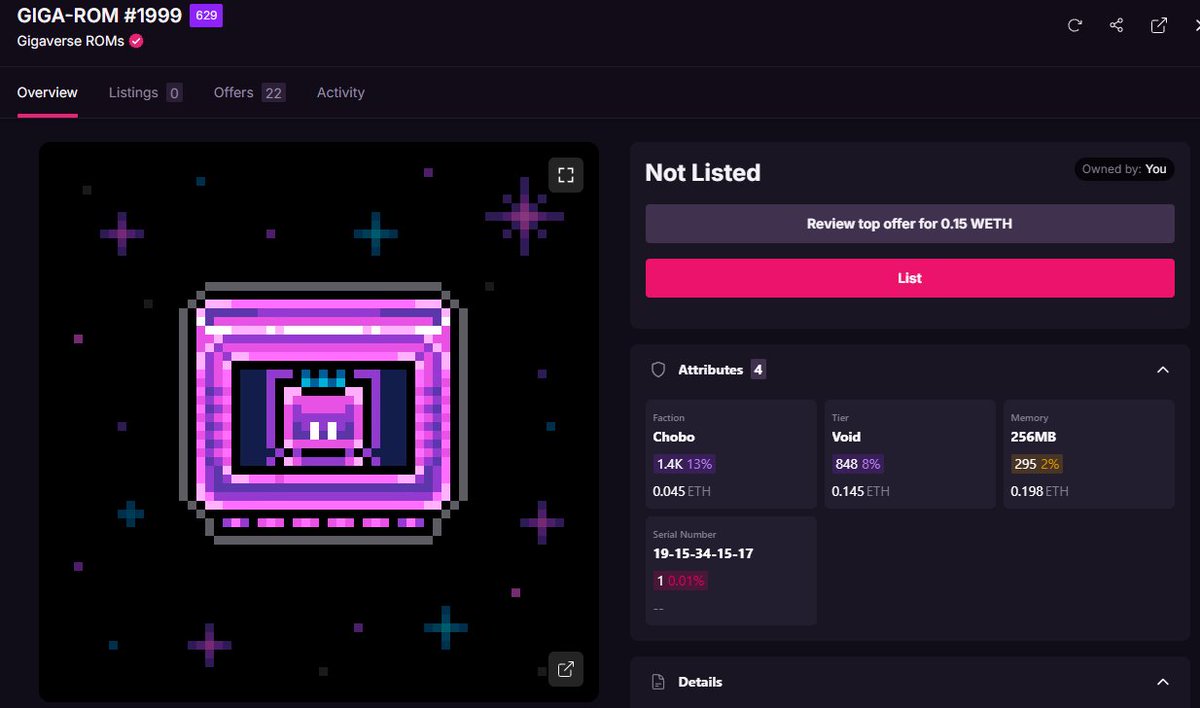Viewport: 1200px width, 708px height.
Task: Click the Attributes count badge 4
Action: [x=758, y=370]
